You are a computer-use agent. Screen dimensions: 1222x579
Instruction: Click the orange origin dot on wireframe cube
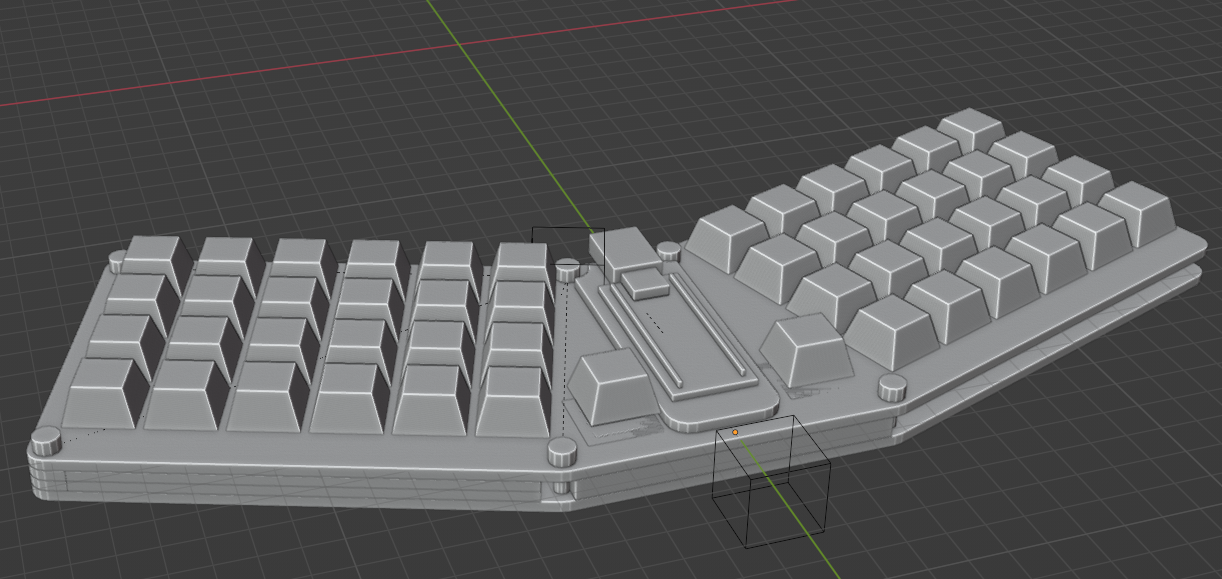(735, 432)
